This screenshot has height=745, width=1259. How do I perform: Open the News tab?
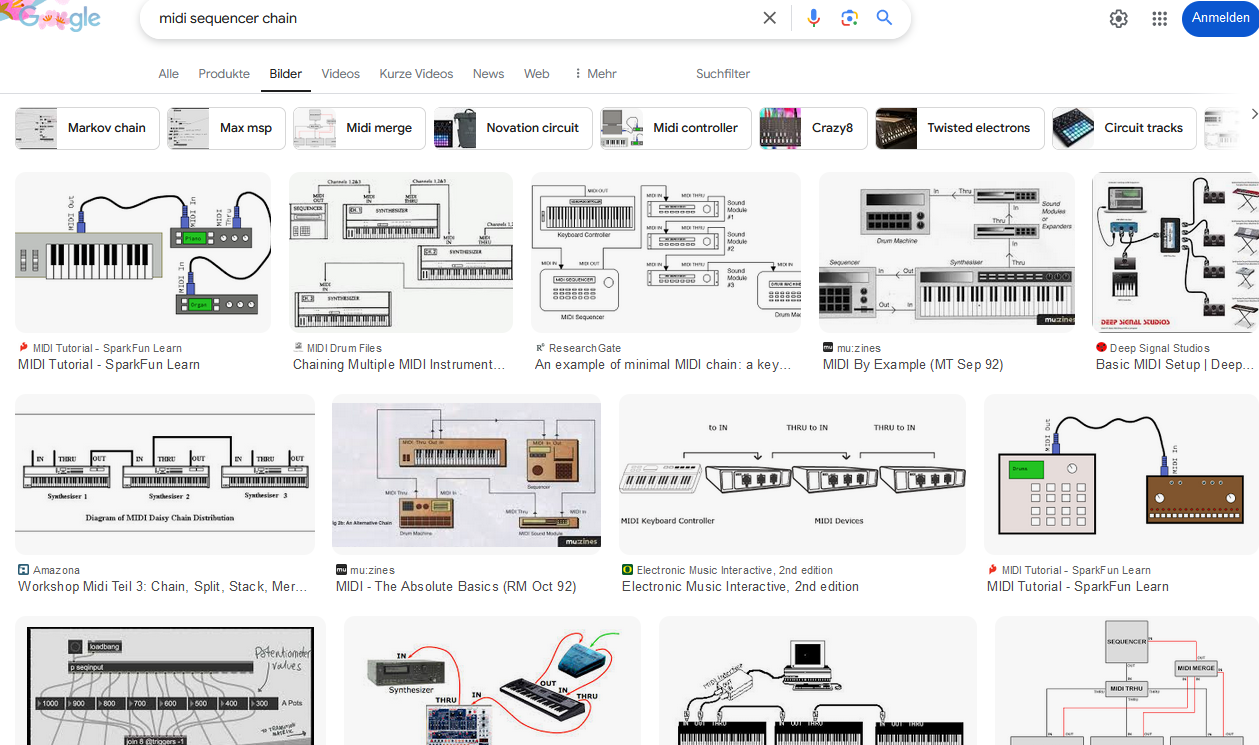click(x=489, y=74)
